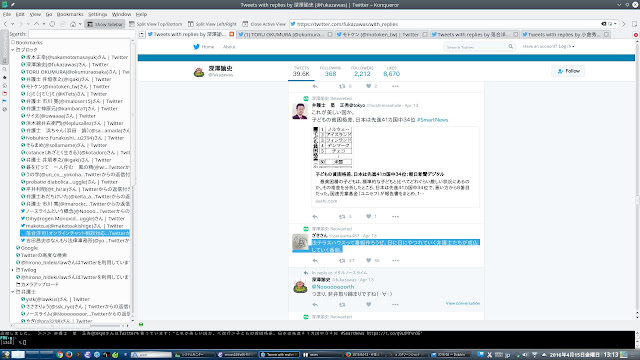
Task: Open the @Noooooooorth mention link
Action: coord(333,287)
